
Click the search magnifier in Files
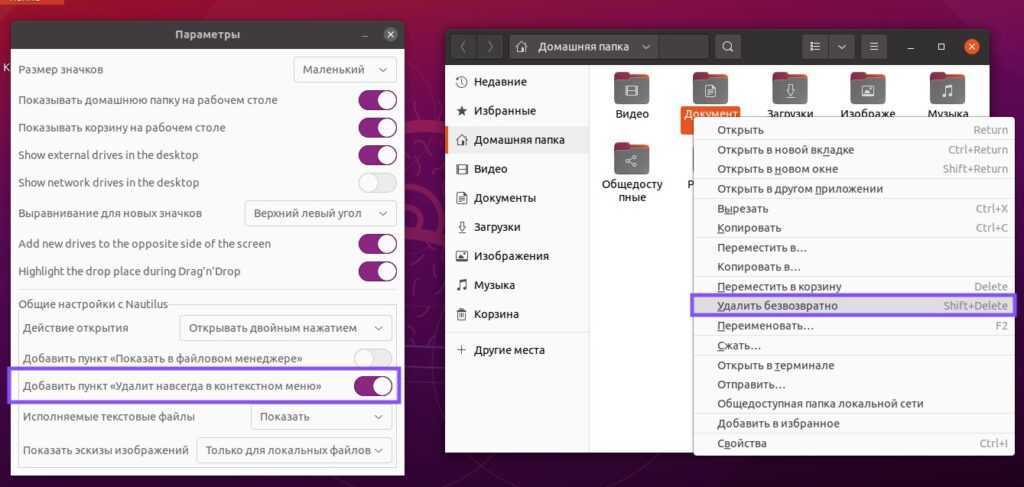point(728,47)
